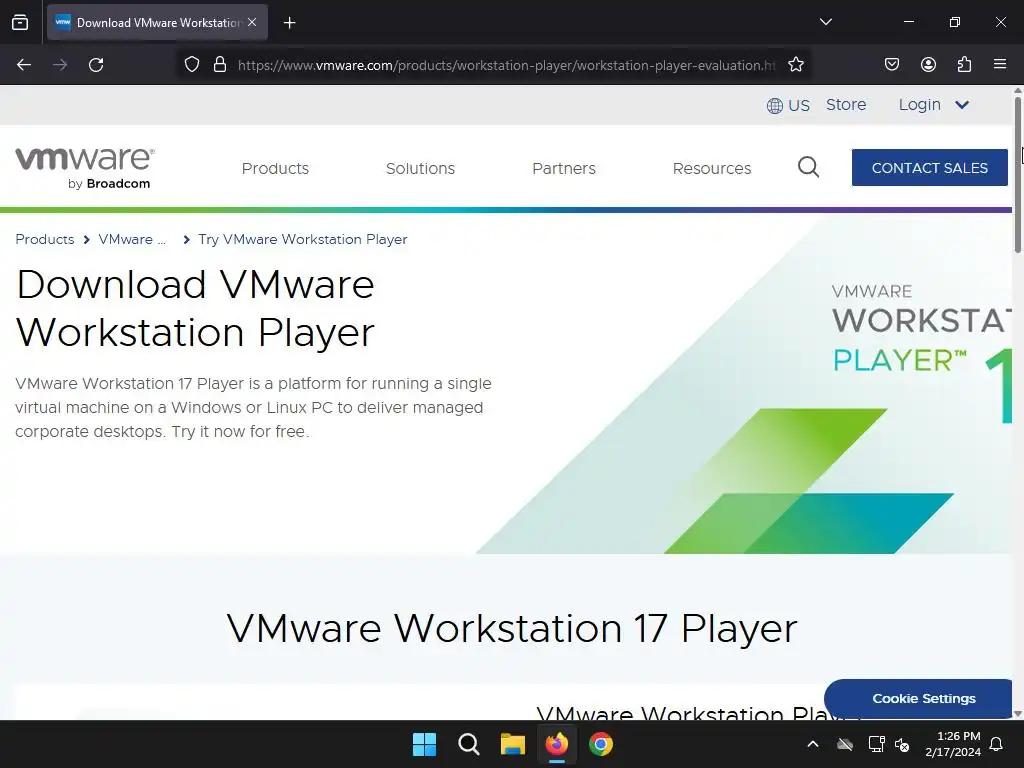Open the notifications bell
Image resolution: width=1024 pixels, height=768 pixels.
point(996,744)
